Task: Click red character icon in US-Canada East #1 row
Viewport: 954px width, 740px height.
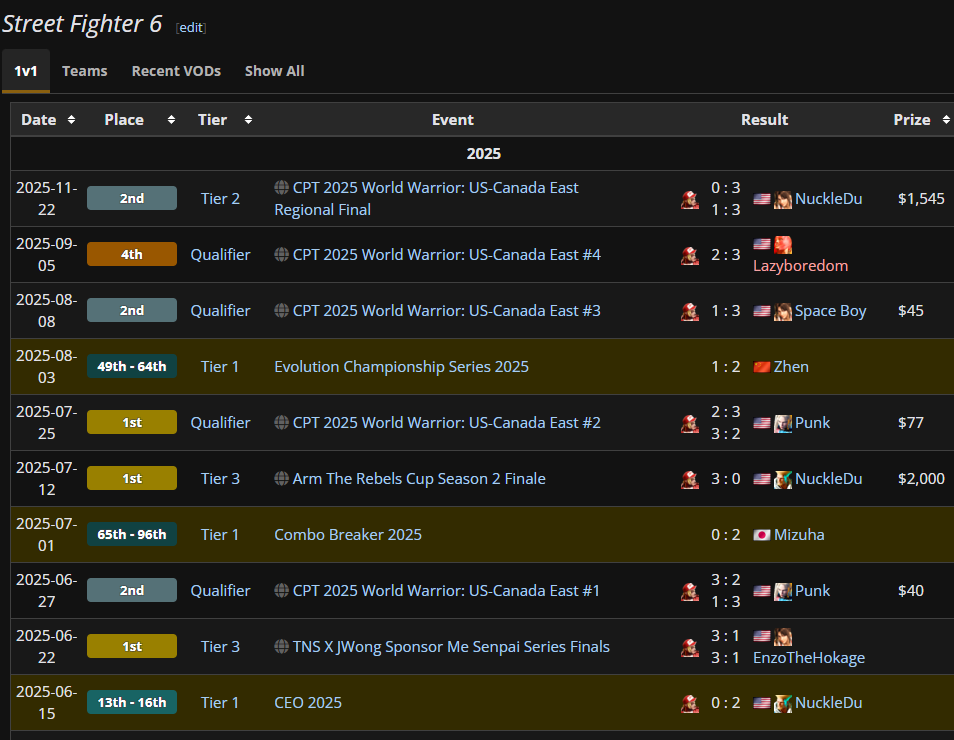Action: tap(690, 592)
